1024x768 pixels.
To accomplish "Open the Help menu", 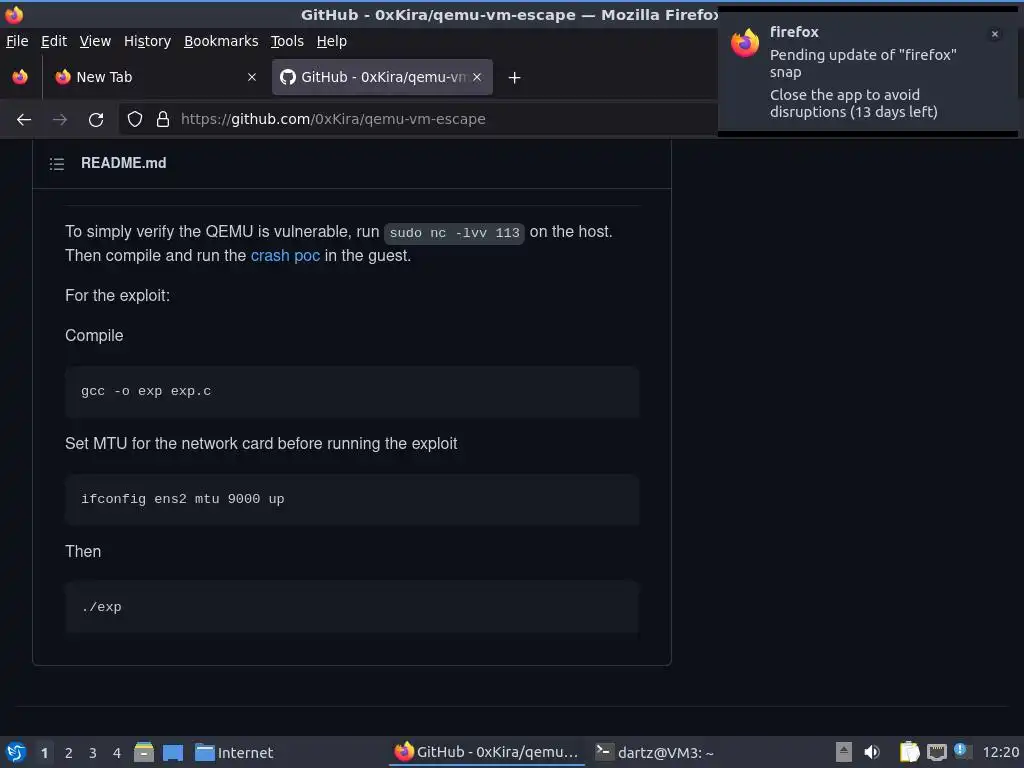I will (x=332, y=41).
